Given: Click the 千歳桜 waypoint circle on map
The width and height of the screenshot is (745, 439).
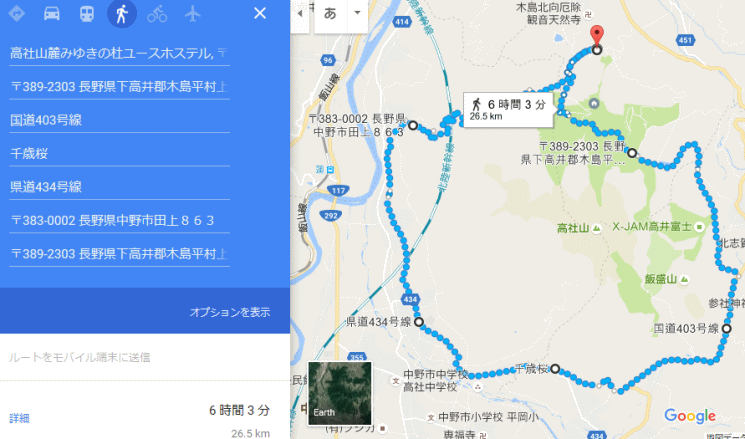Looking at the screenshot, I should click(x=554, y=369).
